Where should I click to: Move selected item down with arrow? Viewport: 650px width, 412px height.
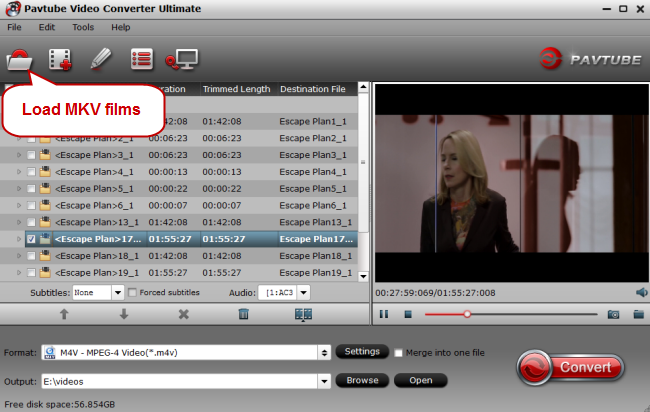pyautogui.click(x=124, y=314)
